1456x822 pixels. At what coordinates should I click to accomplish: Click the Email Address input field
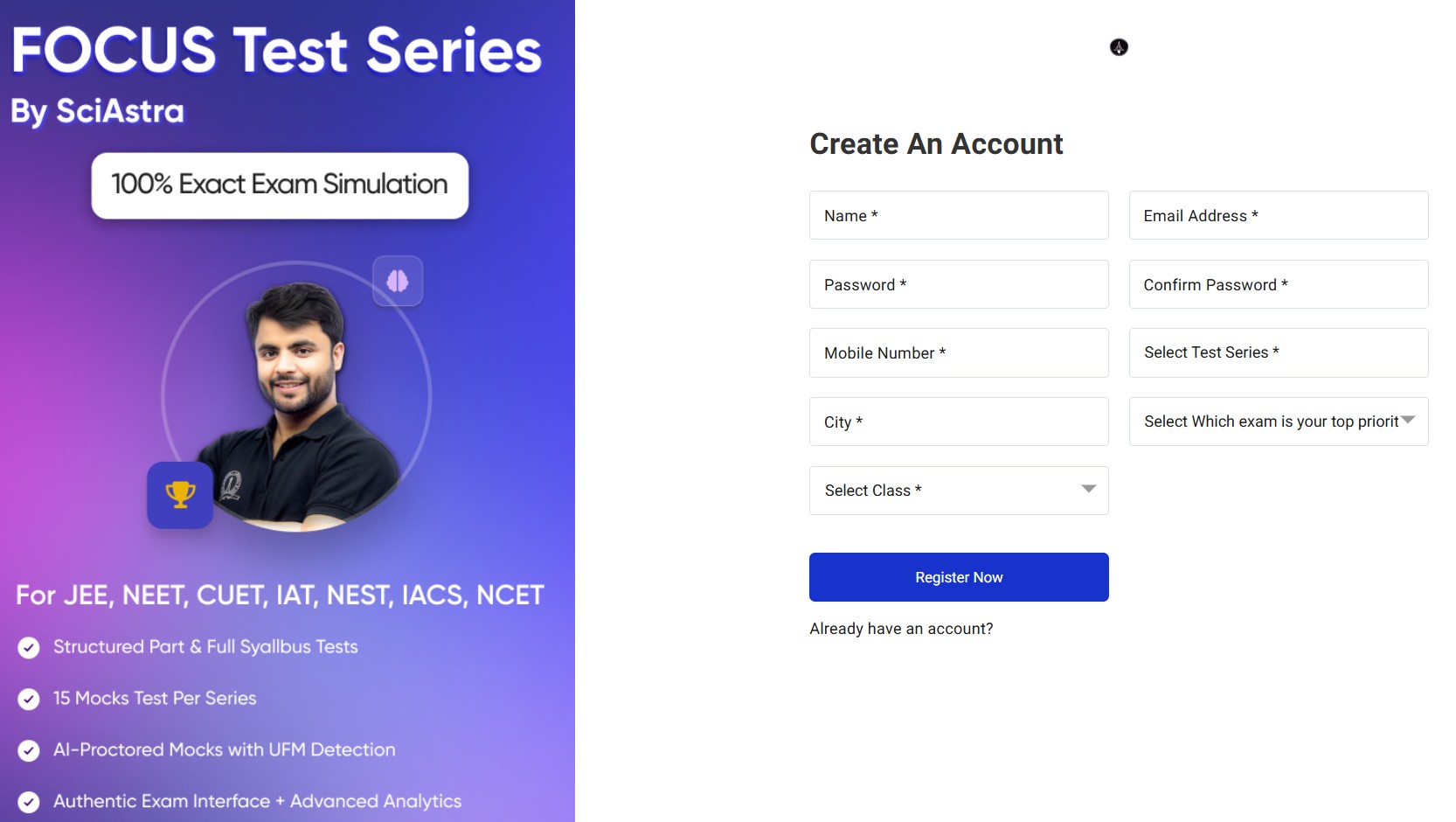point(1278,215)
